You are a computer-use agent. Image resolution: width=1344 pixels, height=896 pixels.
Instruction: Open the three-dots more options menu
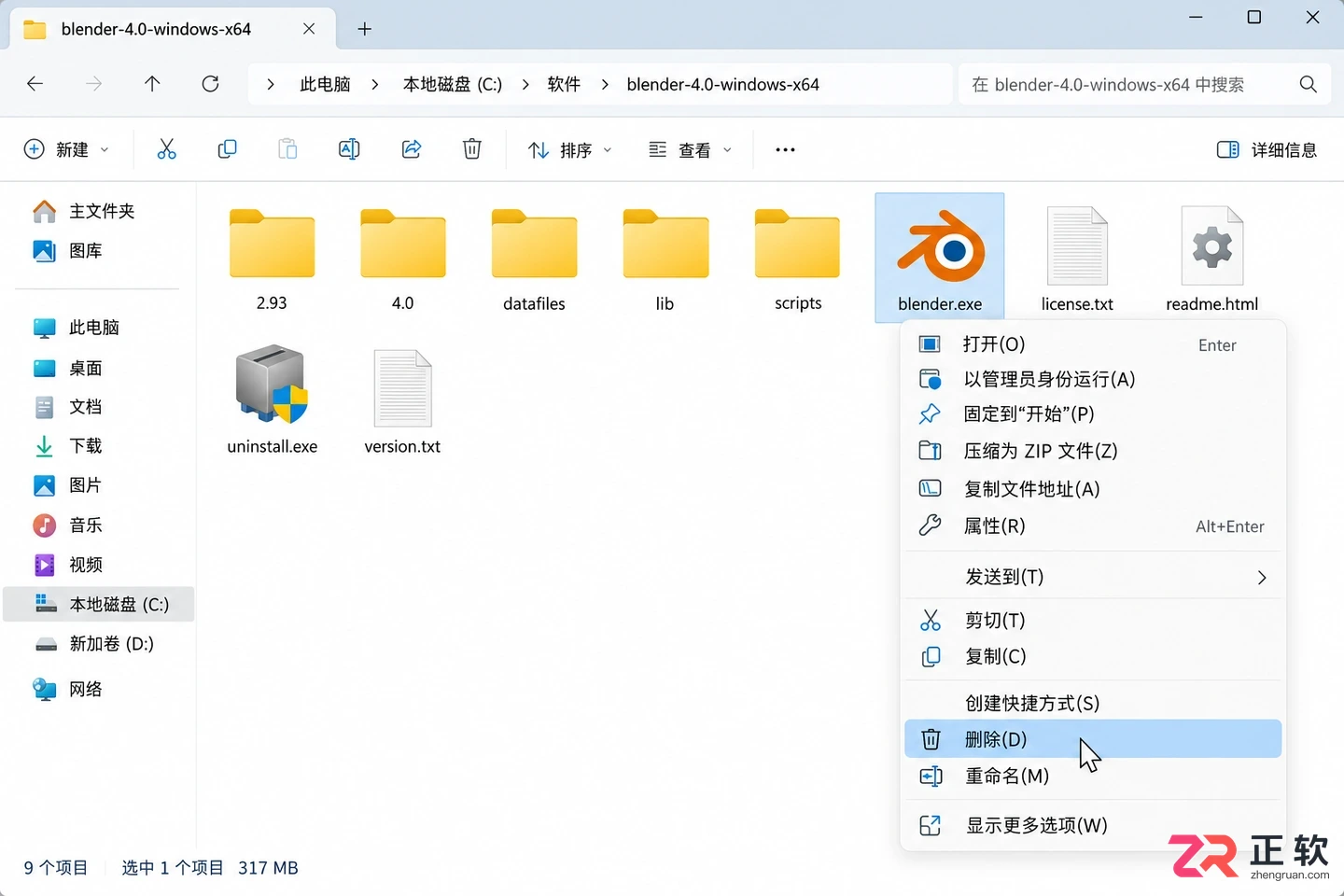(785, 149)
